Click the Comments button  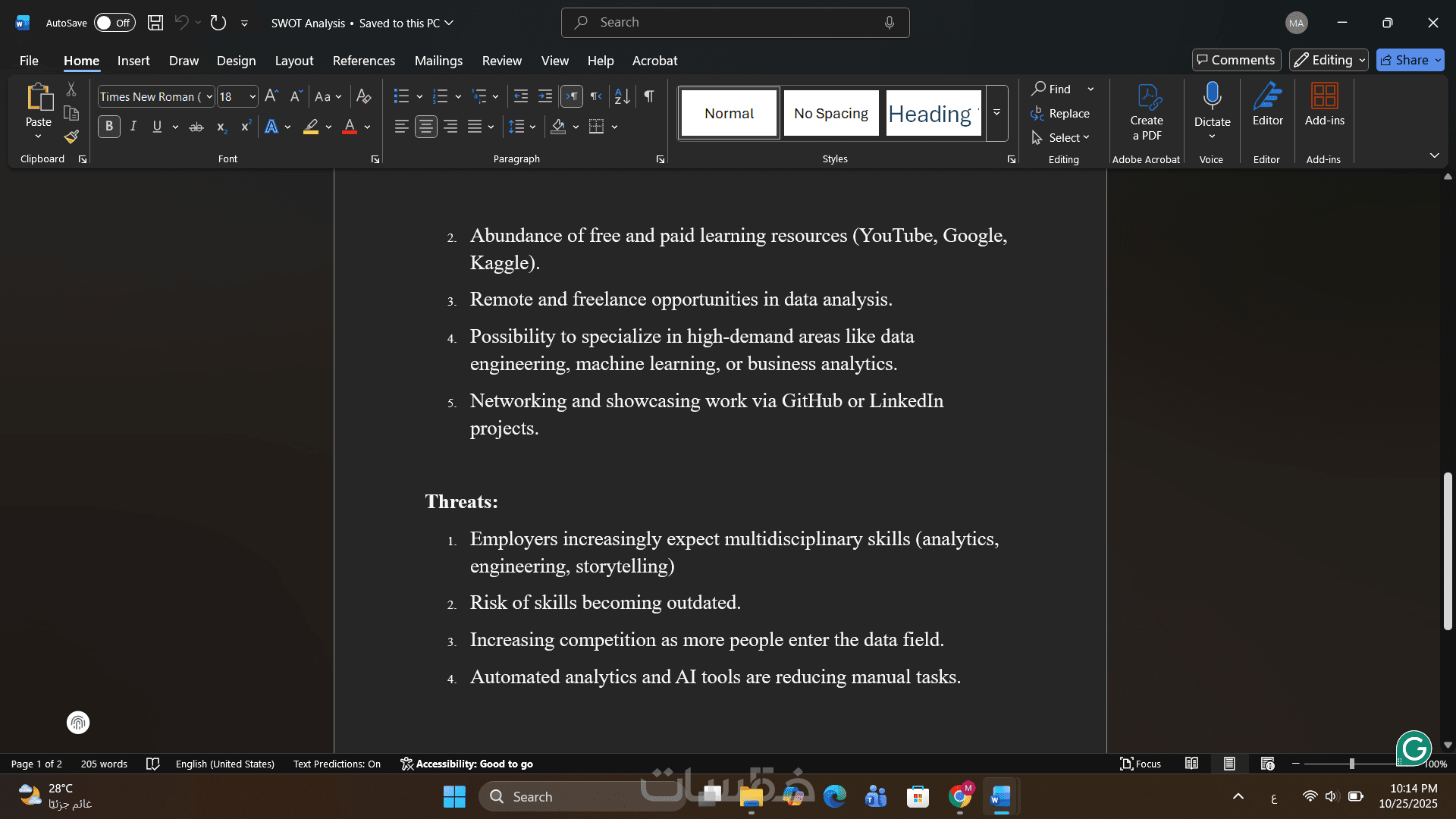(x=1236, y=60)
